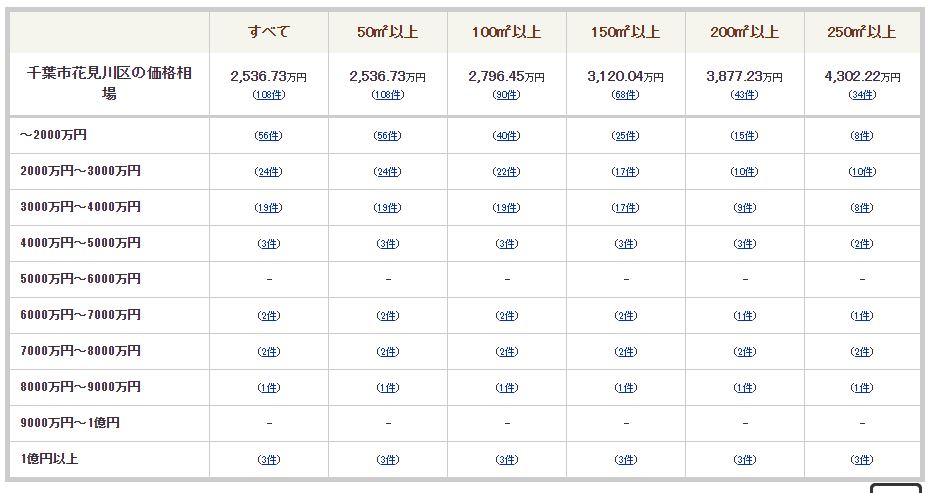Click 56件 in すべて column, ～2000万円 row
Image resolution: width=933 pixels, height=493 pixels.
point(268,136)
